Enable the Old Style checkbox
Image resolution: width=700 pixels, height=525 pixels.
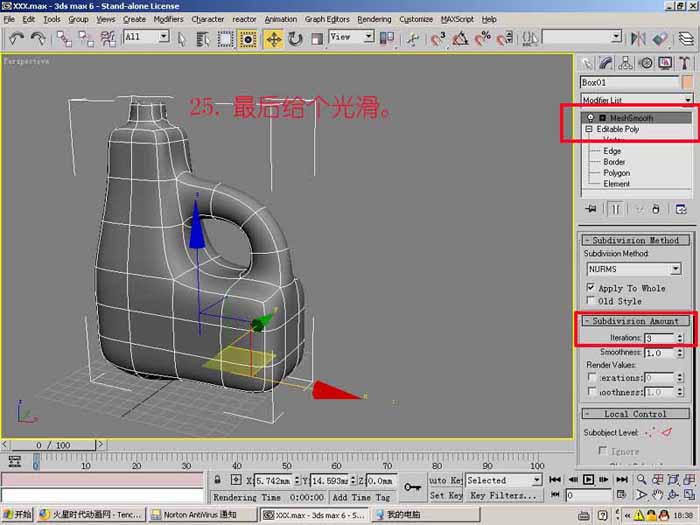591,300
